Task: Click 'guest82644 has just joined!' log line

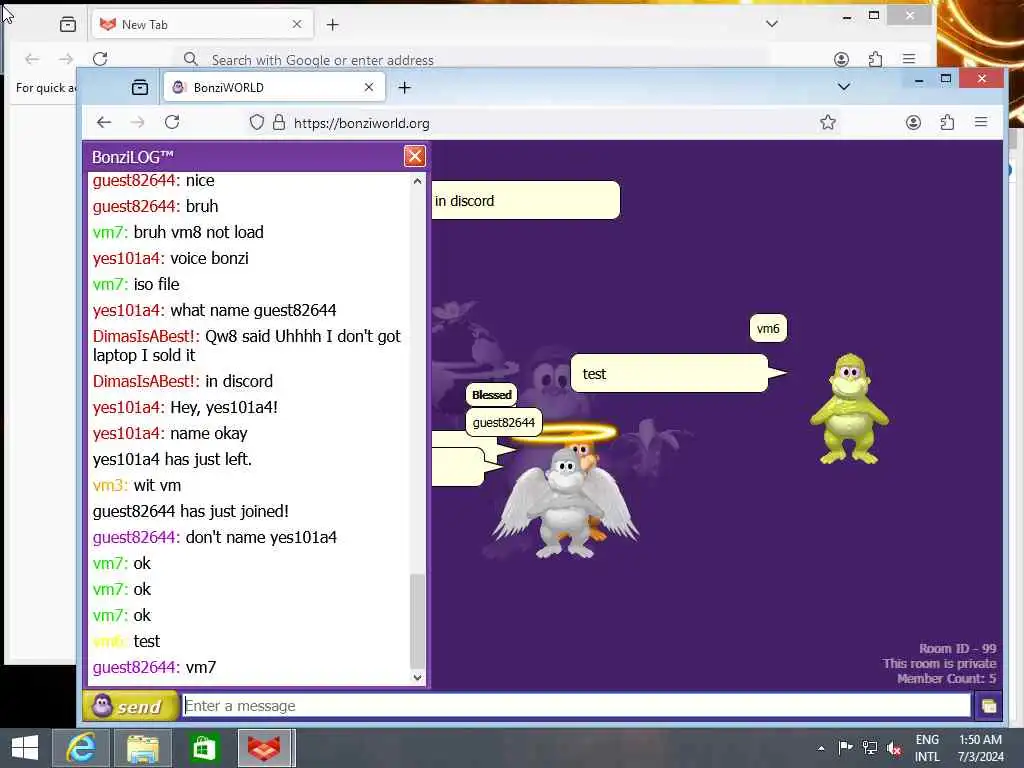Action: (x=191, y=511)
